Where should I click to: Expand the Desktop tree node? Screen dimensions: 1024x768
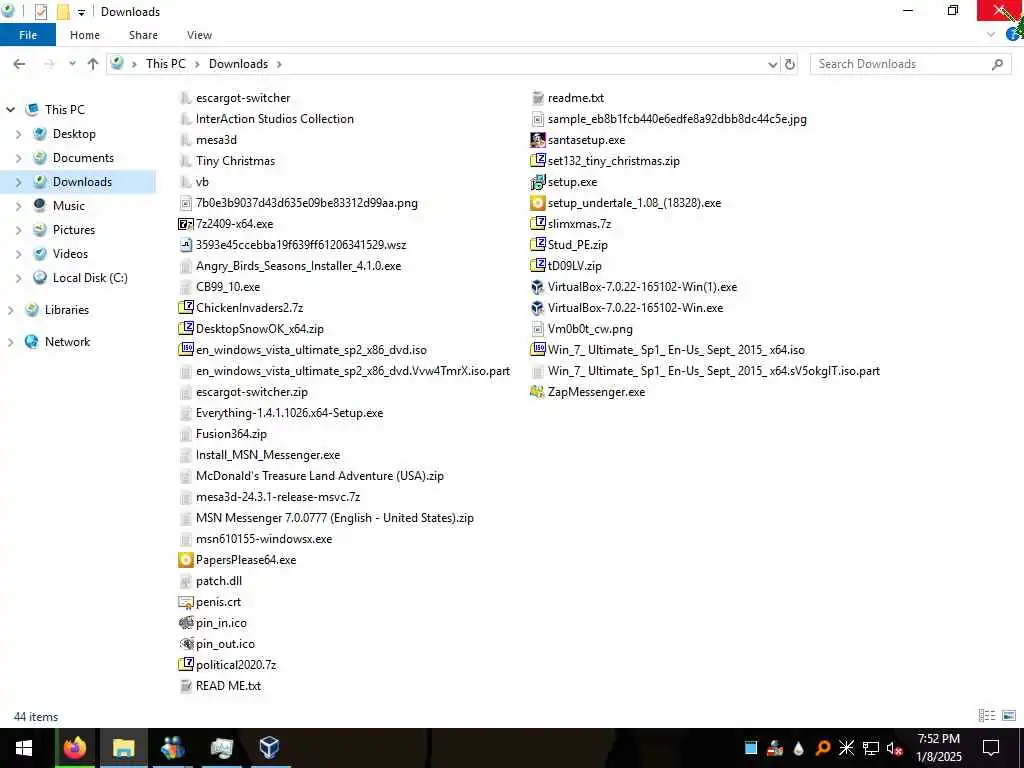point(18,134)
